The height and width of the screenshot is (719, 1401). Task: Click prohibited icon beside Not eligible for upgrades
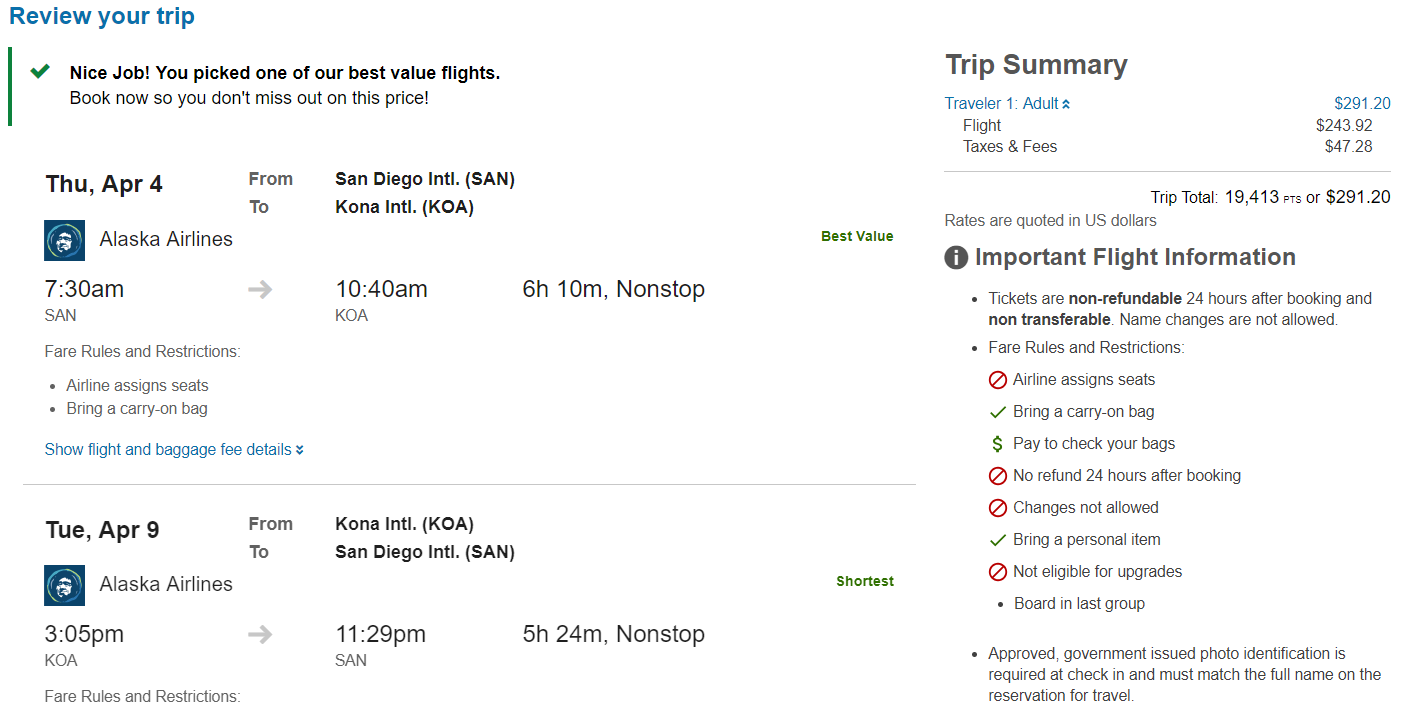(x=997, y=572)
